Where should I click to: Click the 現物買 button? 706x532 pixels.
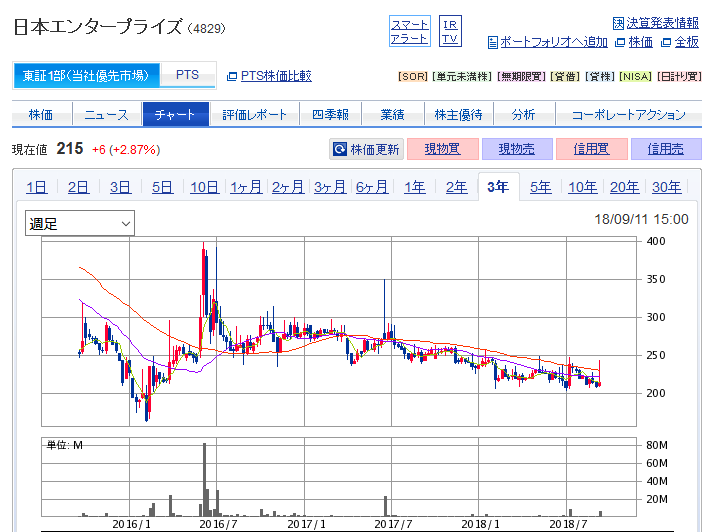[441, 149]
